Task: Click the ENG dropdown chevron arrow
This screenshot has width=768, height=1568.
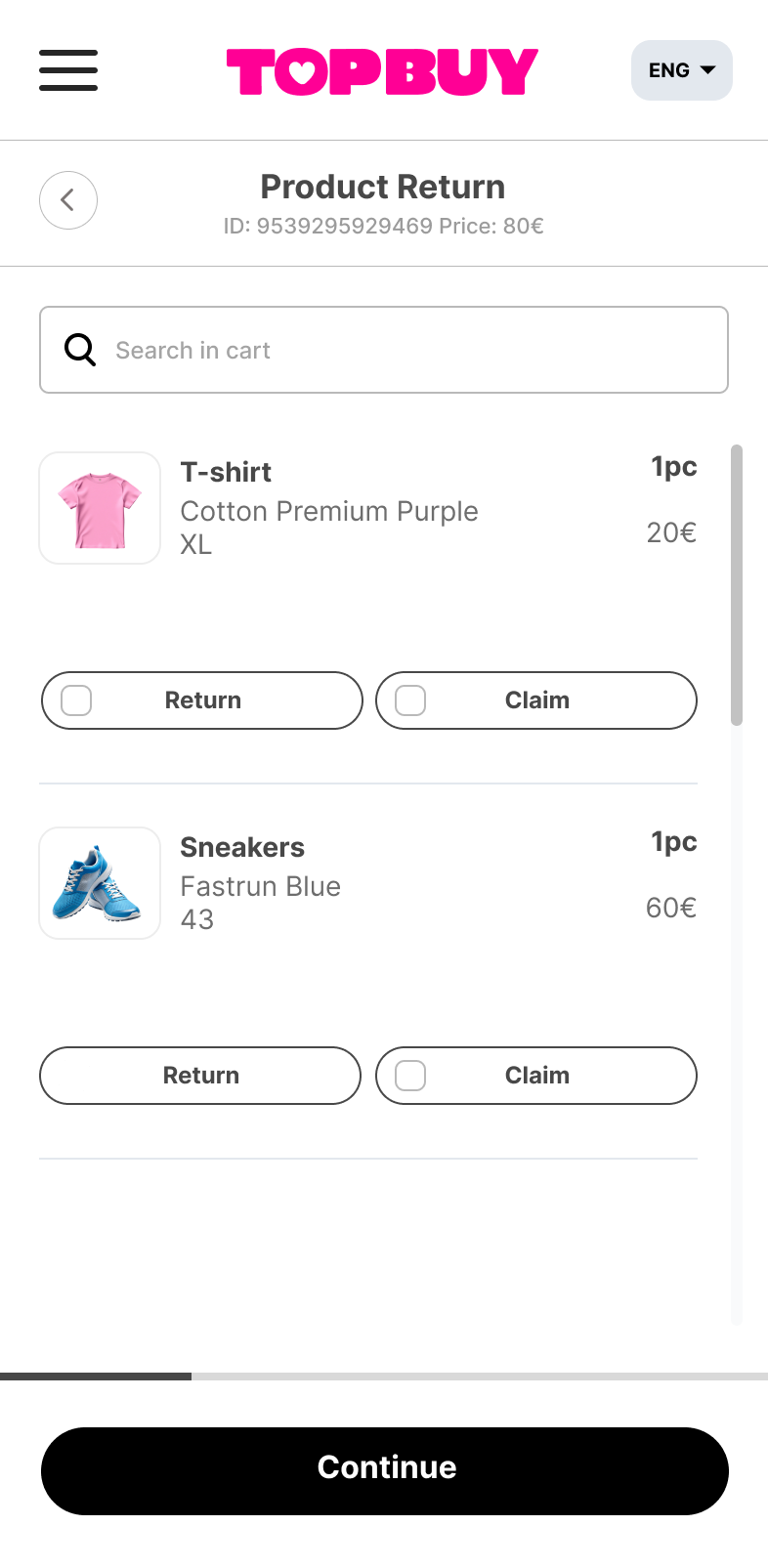Action: coord(706,70)
